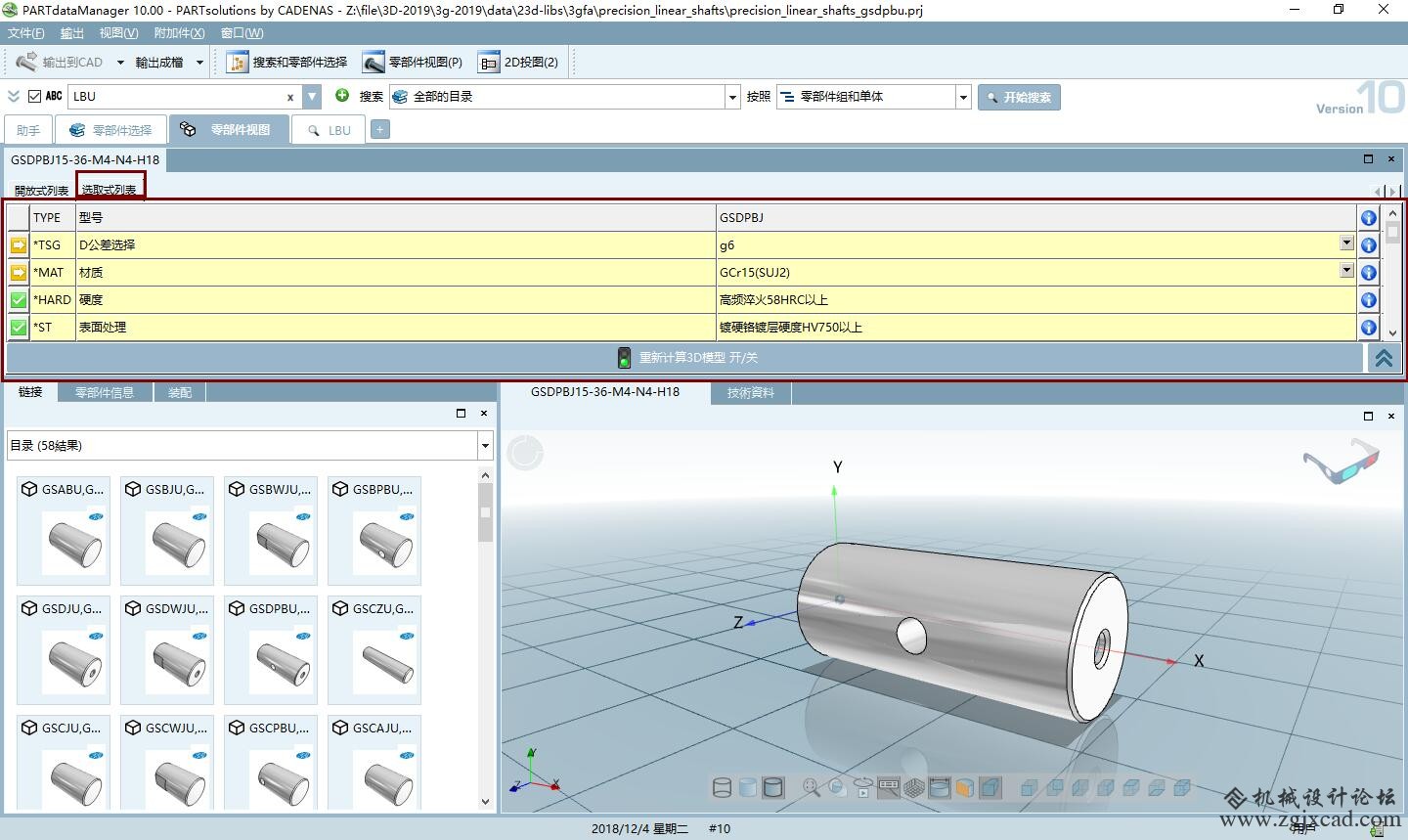Click the 开始搜索 start search button
Viewport: 1408px width, 840px height.
click(x=1019, y=97)
